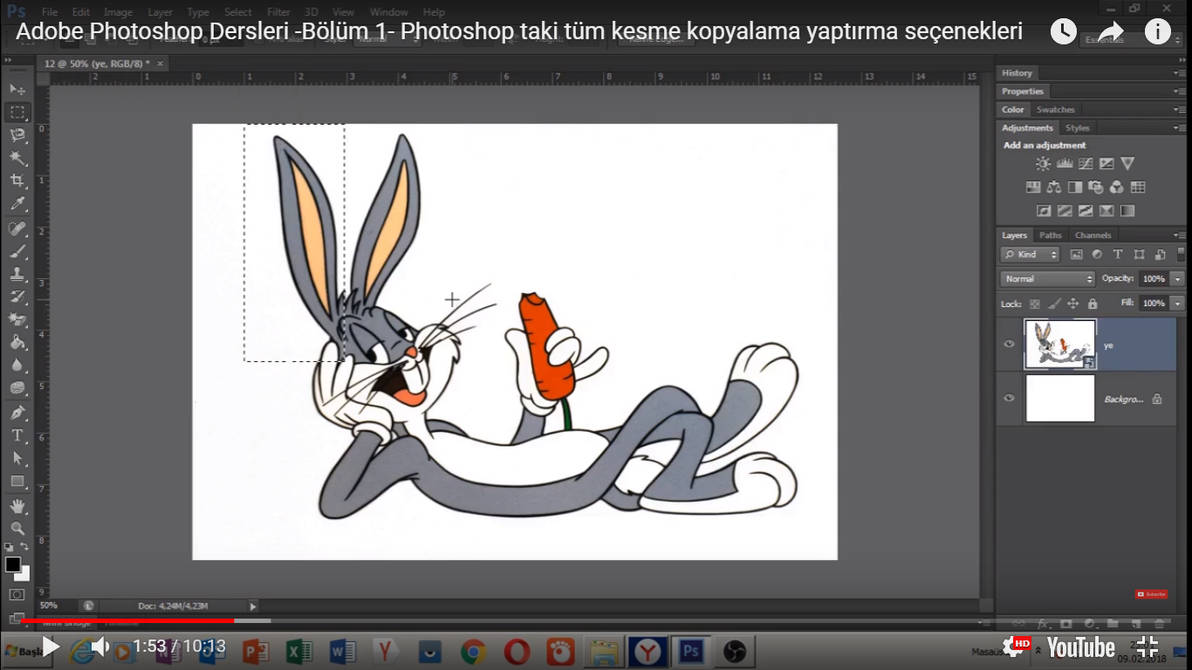Add a Curves adjustment layer
Image resolution: width=1192 pixels, height=670 pixels.
[x=1086, y=164]
